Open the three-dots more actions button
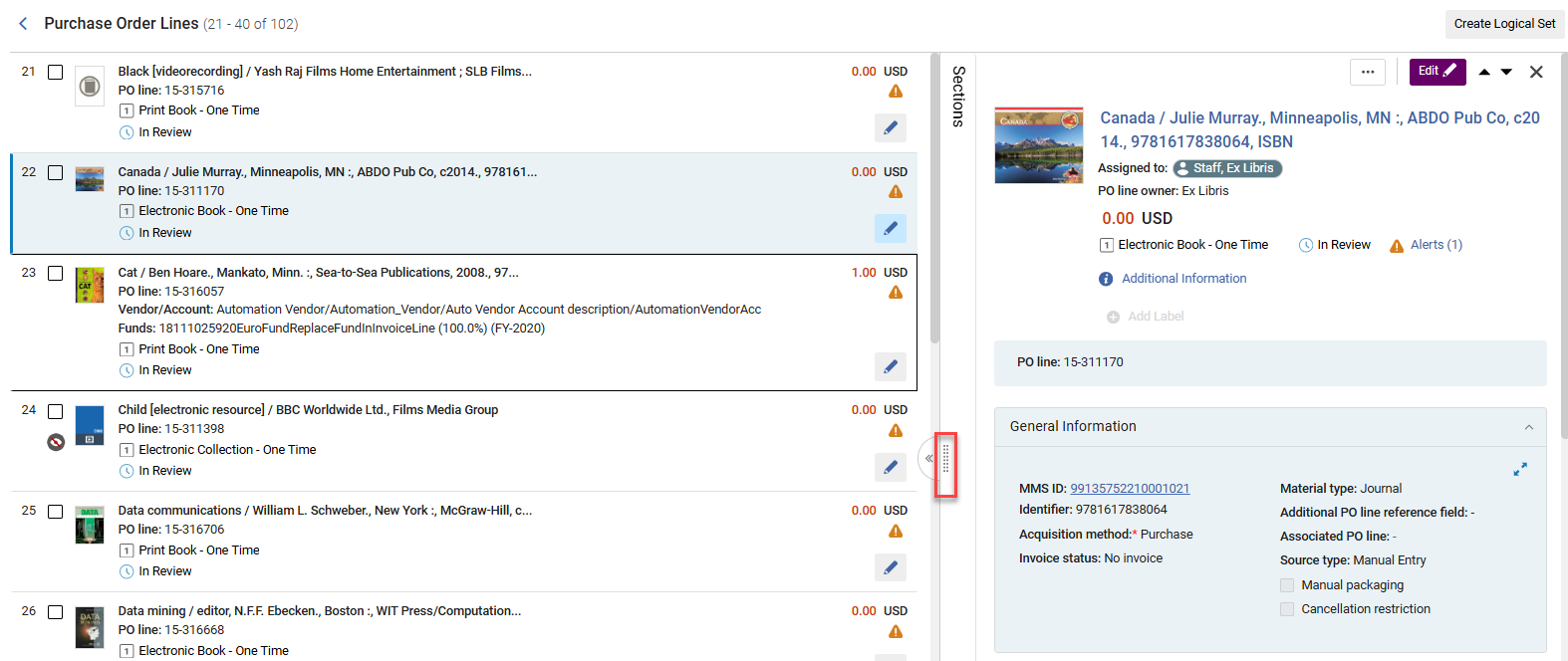 [1368, 72]
